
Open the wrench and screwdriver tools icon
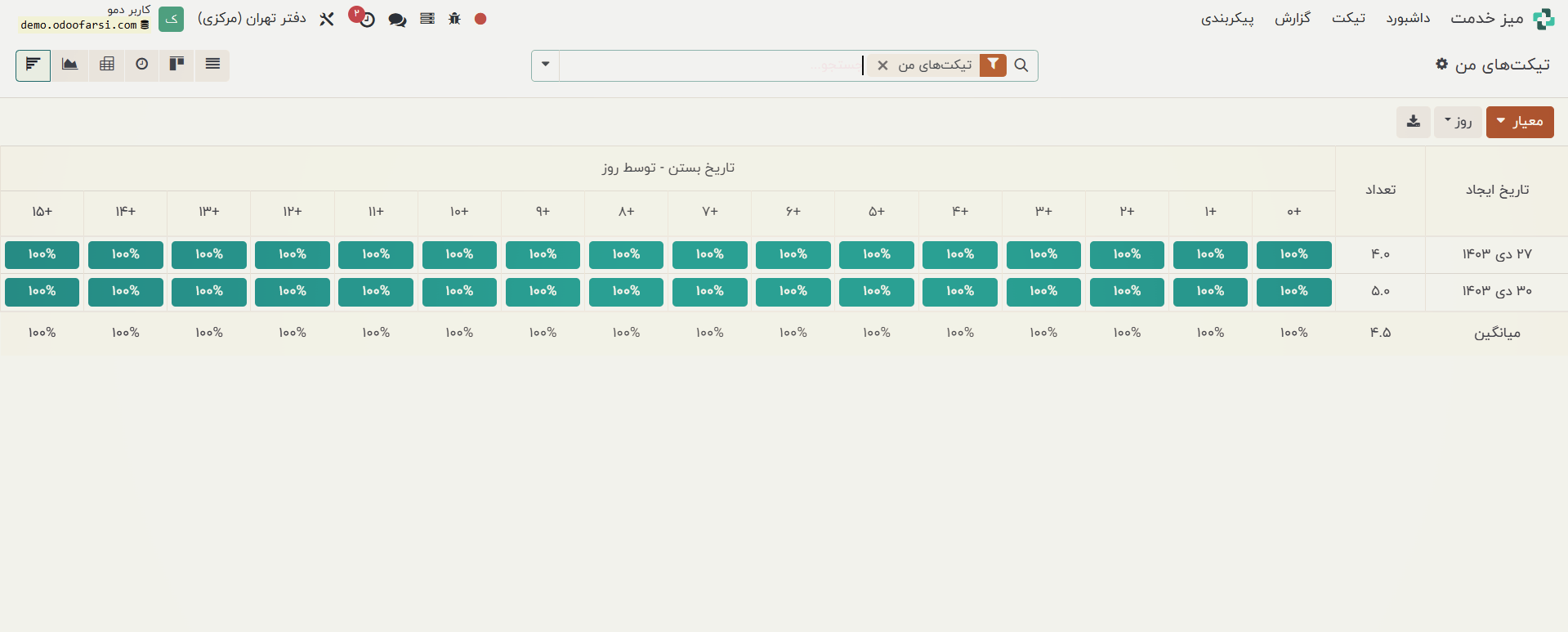click(x=327, y=19)
